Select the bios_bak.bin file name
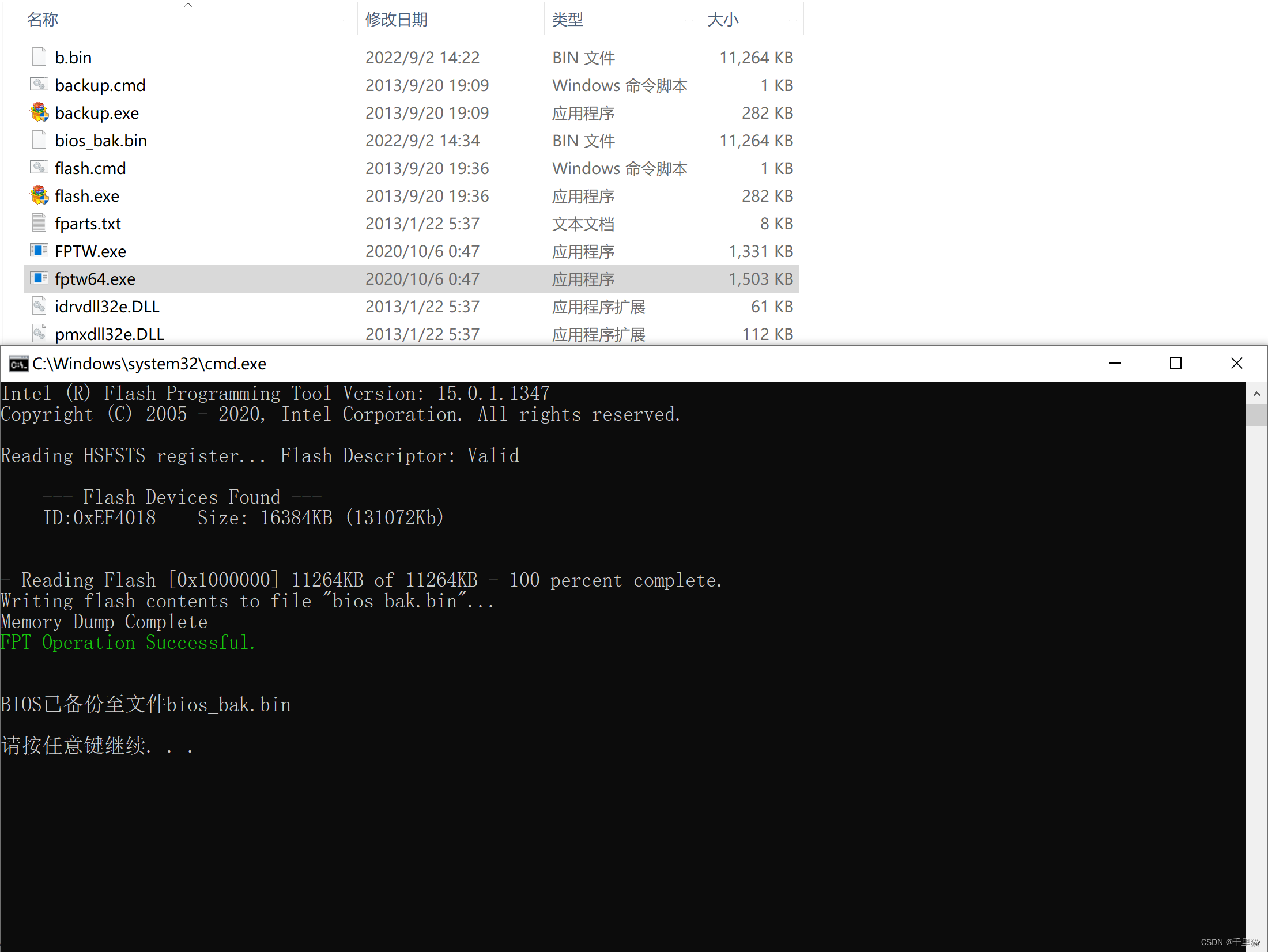The image size is (1268, 952). tap(101, 141)
